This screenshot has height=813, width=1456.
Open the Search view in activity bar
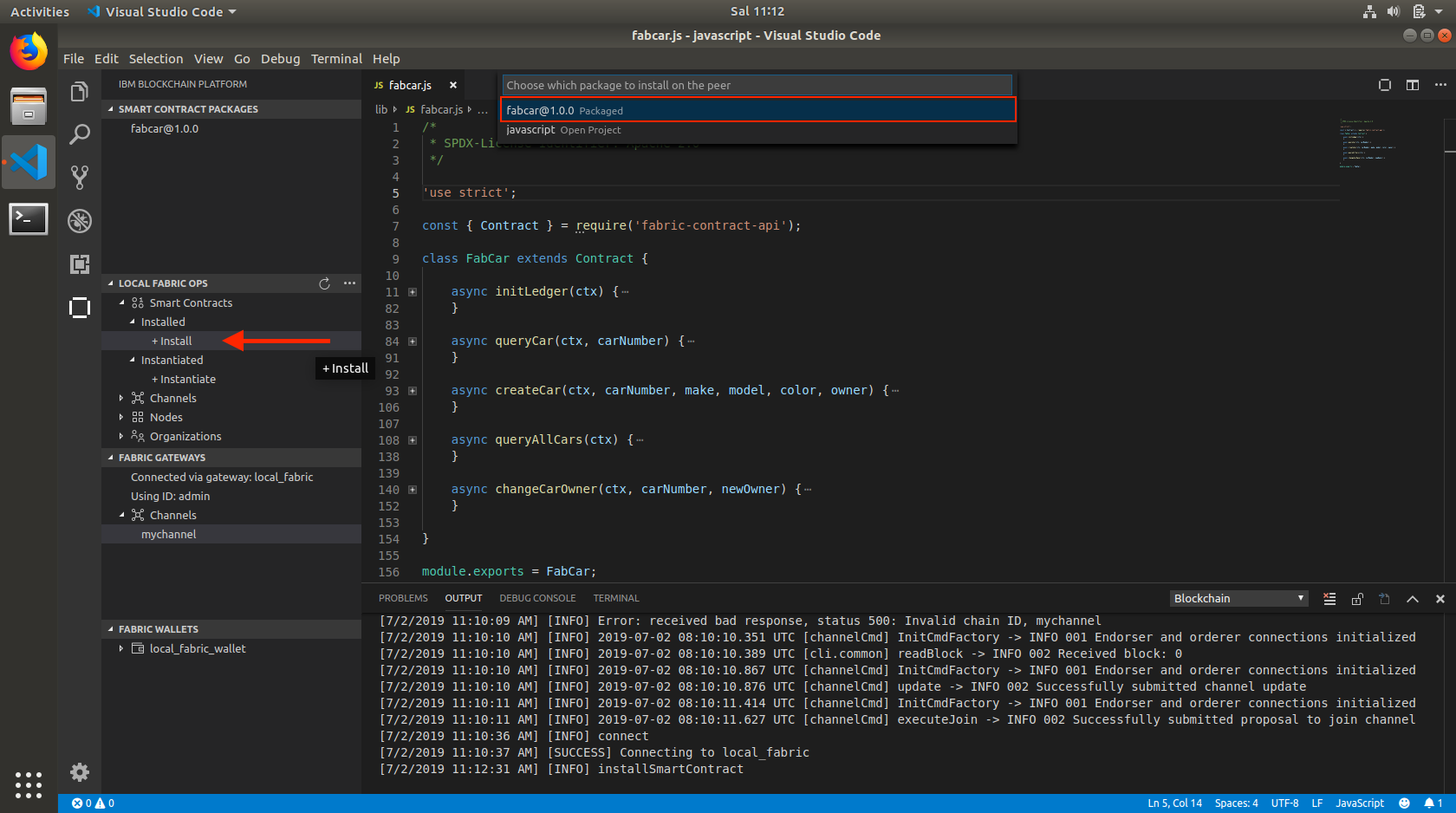tap(80, 134)
